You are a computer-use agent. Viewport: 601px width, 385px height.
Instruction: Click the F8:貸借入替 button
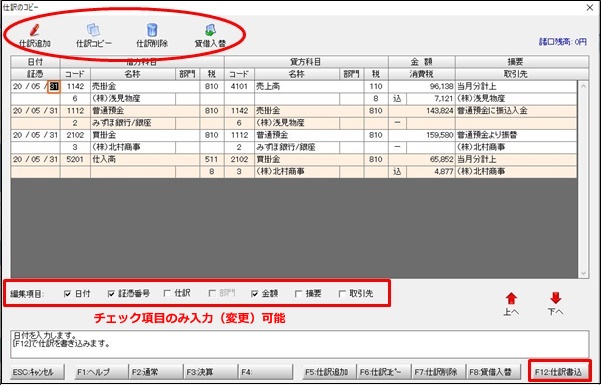[494, 372]
